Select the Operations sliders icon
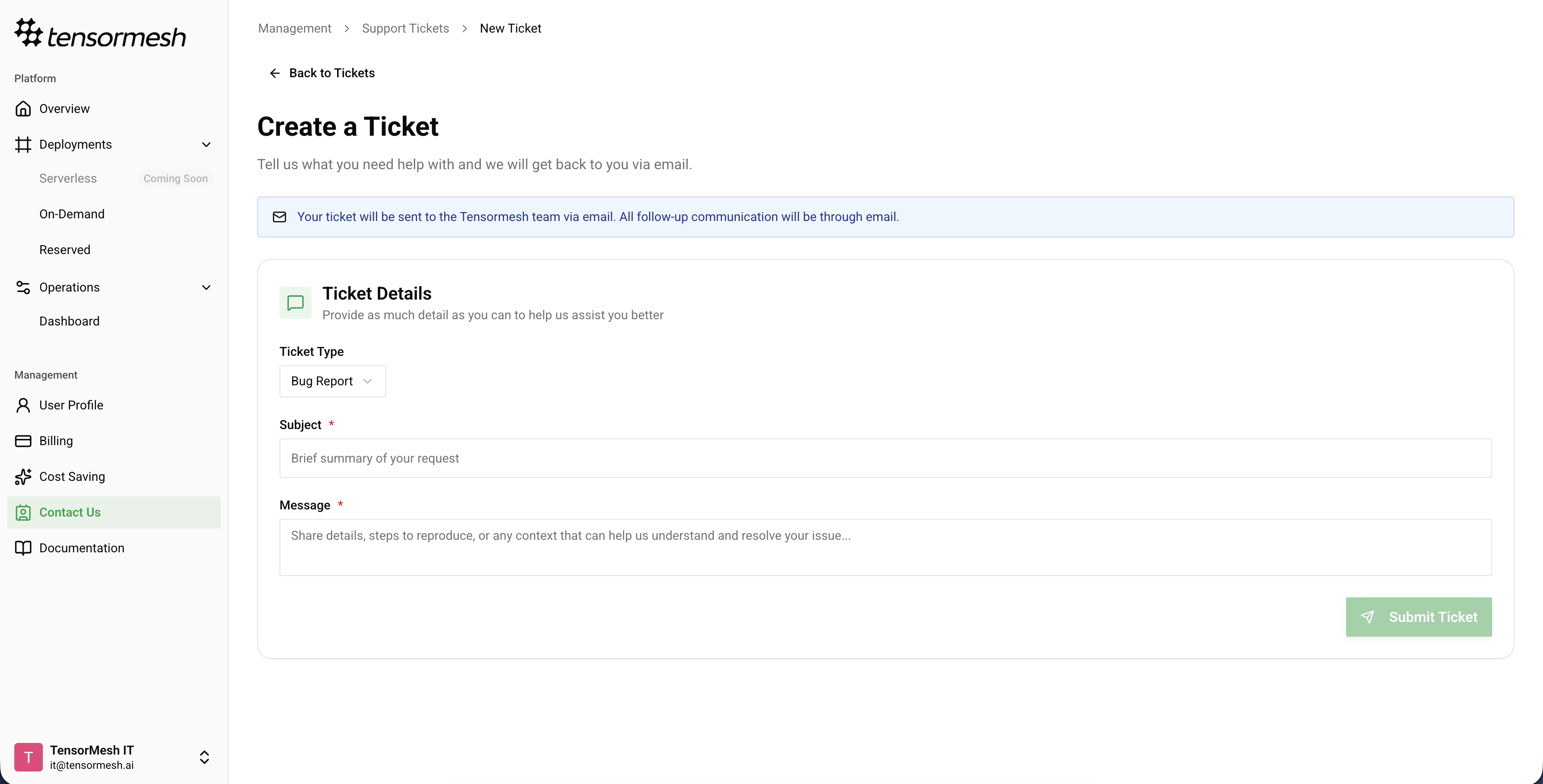The width and height of the screenshot is (1543, 784). point(23,287)
